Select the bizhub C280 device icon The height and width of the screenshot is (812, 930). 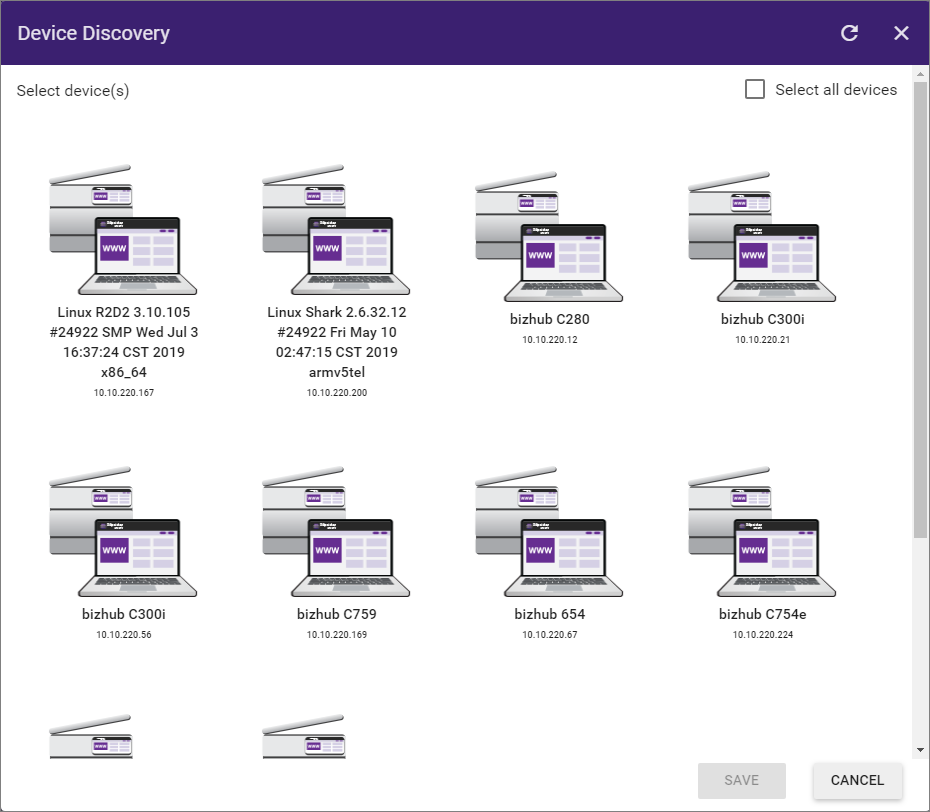click(x=549, y=237)
